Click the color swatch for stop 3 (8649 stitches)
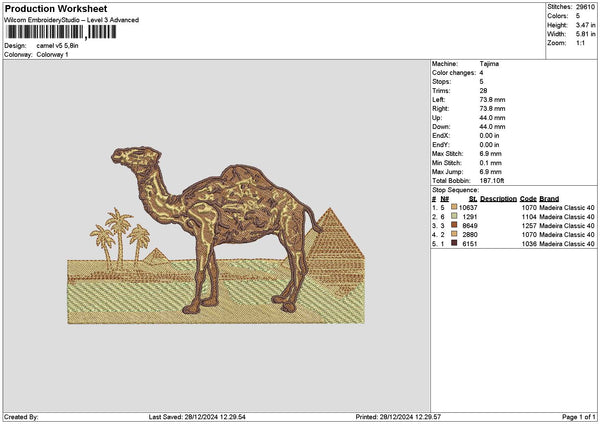Screen dimensions: 600x424 coord(454,225)
